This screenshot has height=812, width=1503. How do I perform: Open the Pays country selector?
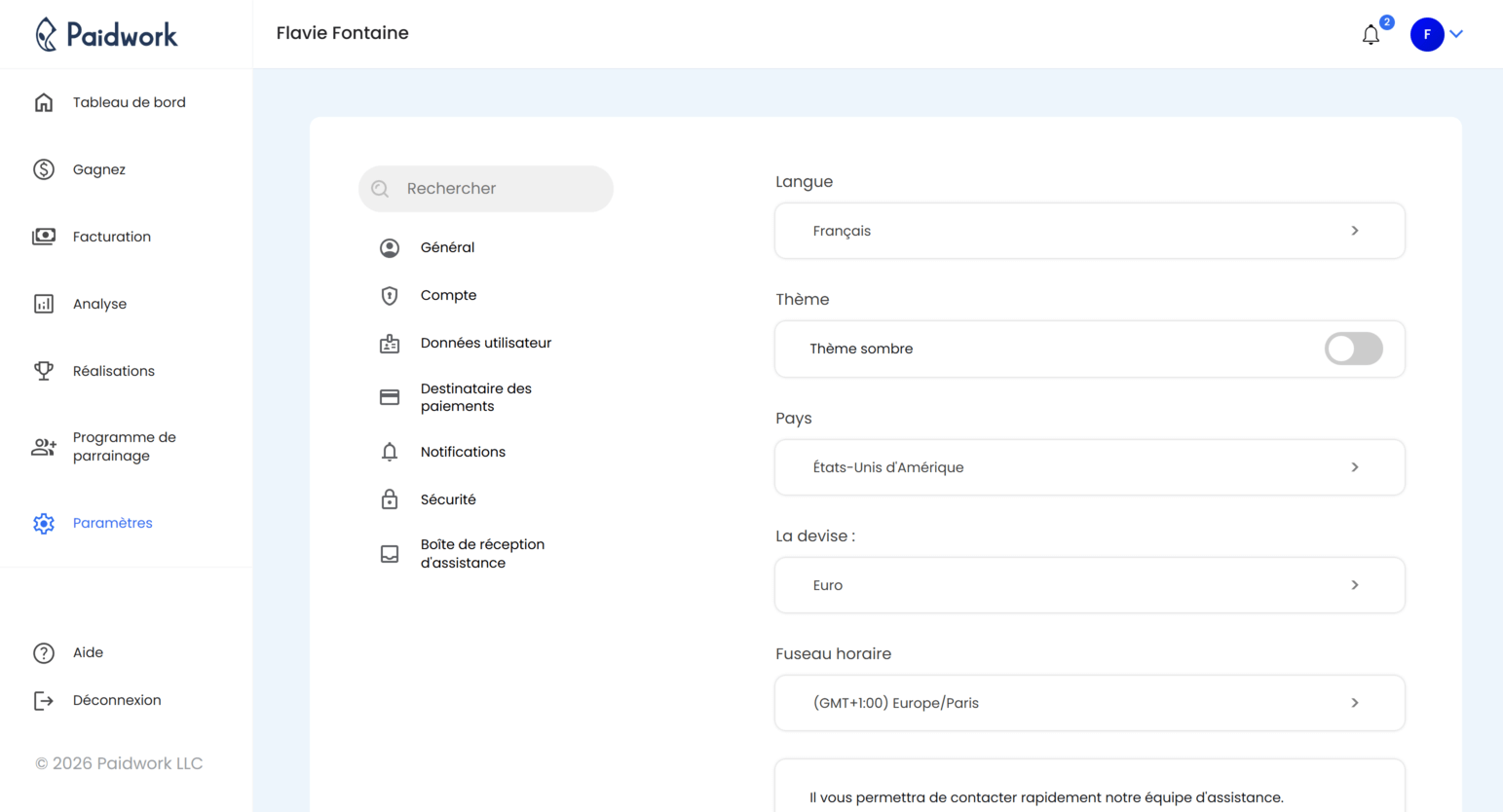point(1088,466)
